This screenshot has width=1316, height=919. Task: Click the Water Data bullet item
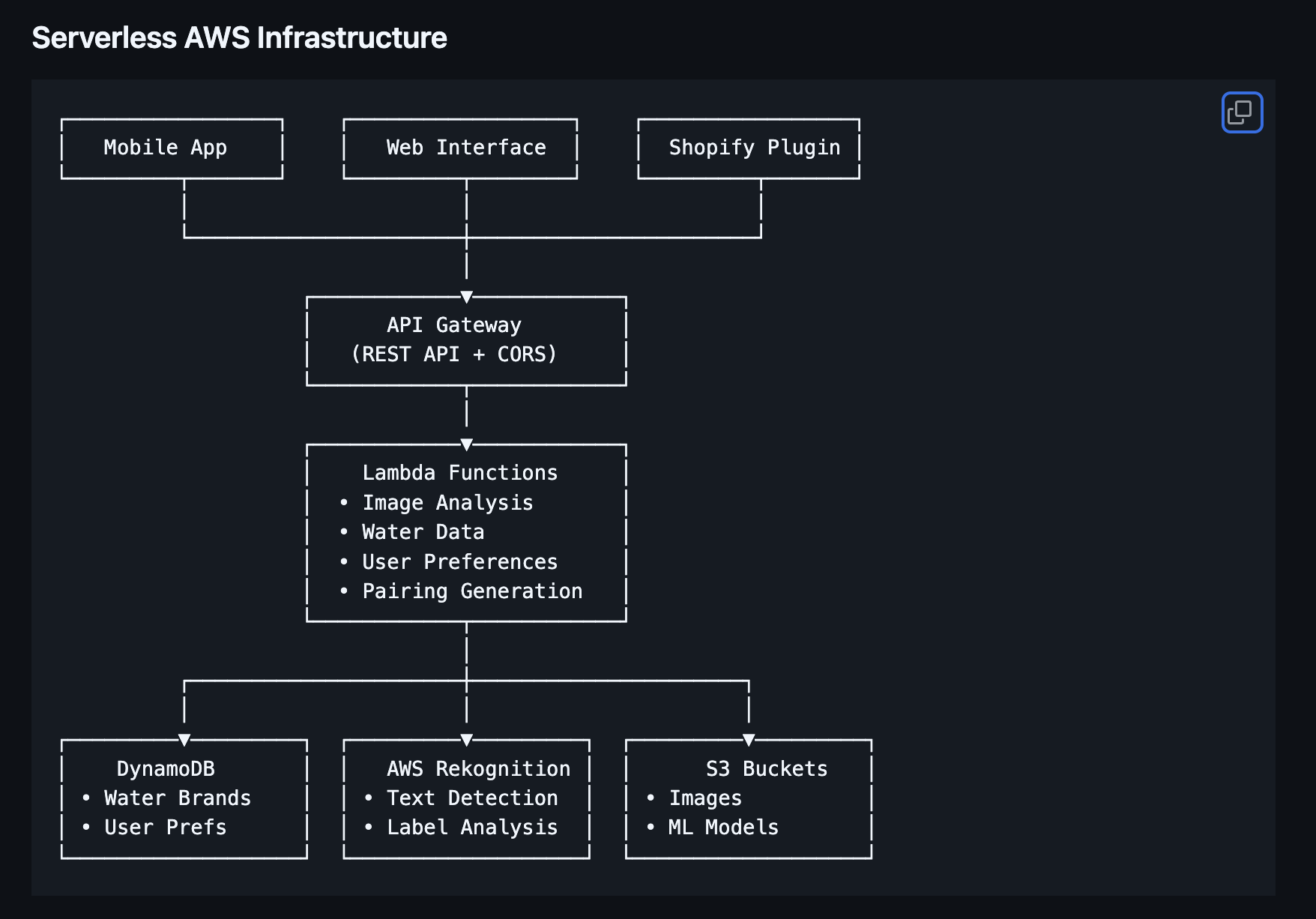(423, 532)
